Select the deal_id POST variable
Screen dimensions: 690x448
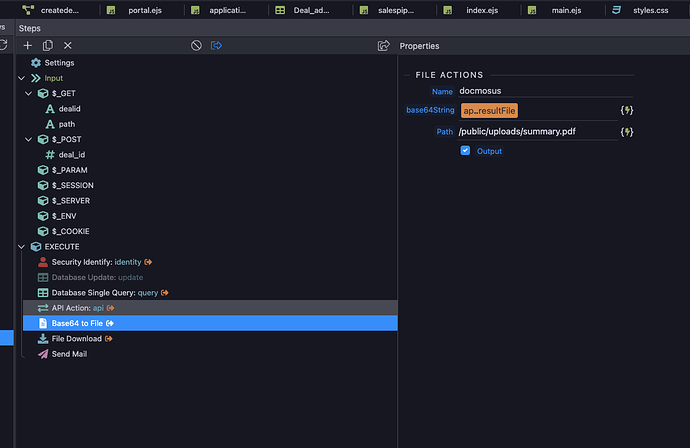pyautogui.click(x=72, y=154)
